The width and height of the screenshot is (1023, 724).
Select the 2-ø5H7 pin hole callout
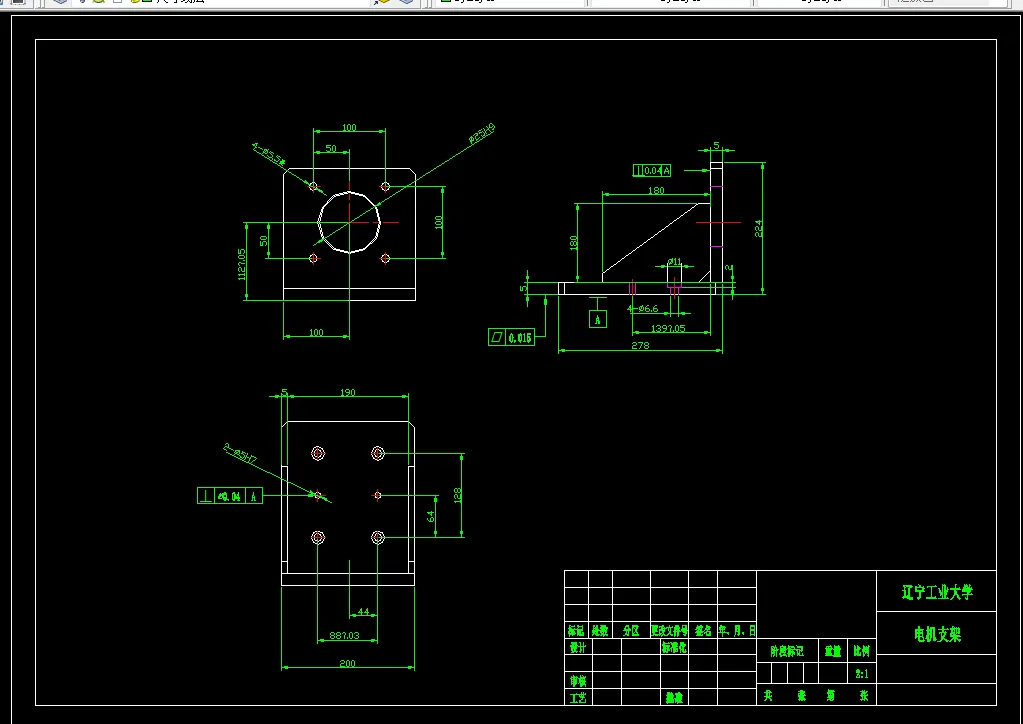coord(240,453)
